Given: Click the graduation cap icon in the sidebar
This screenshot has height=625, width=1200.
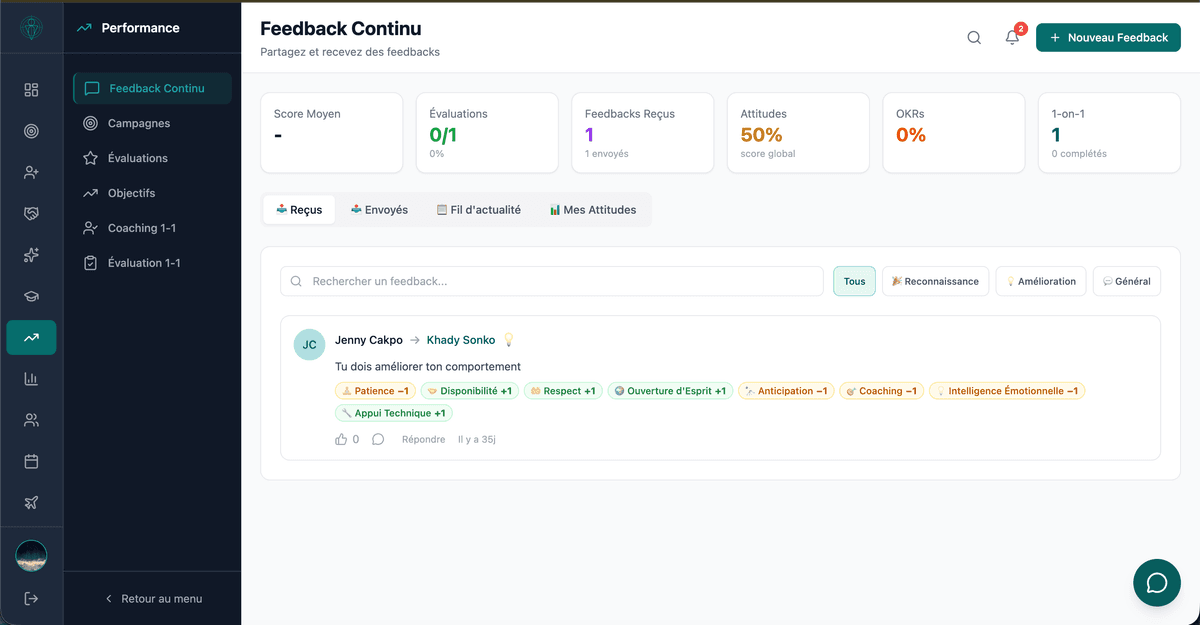Looking at the screenshot, I should pos(31,296).
